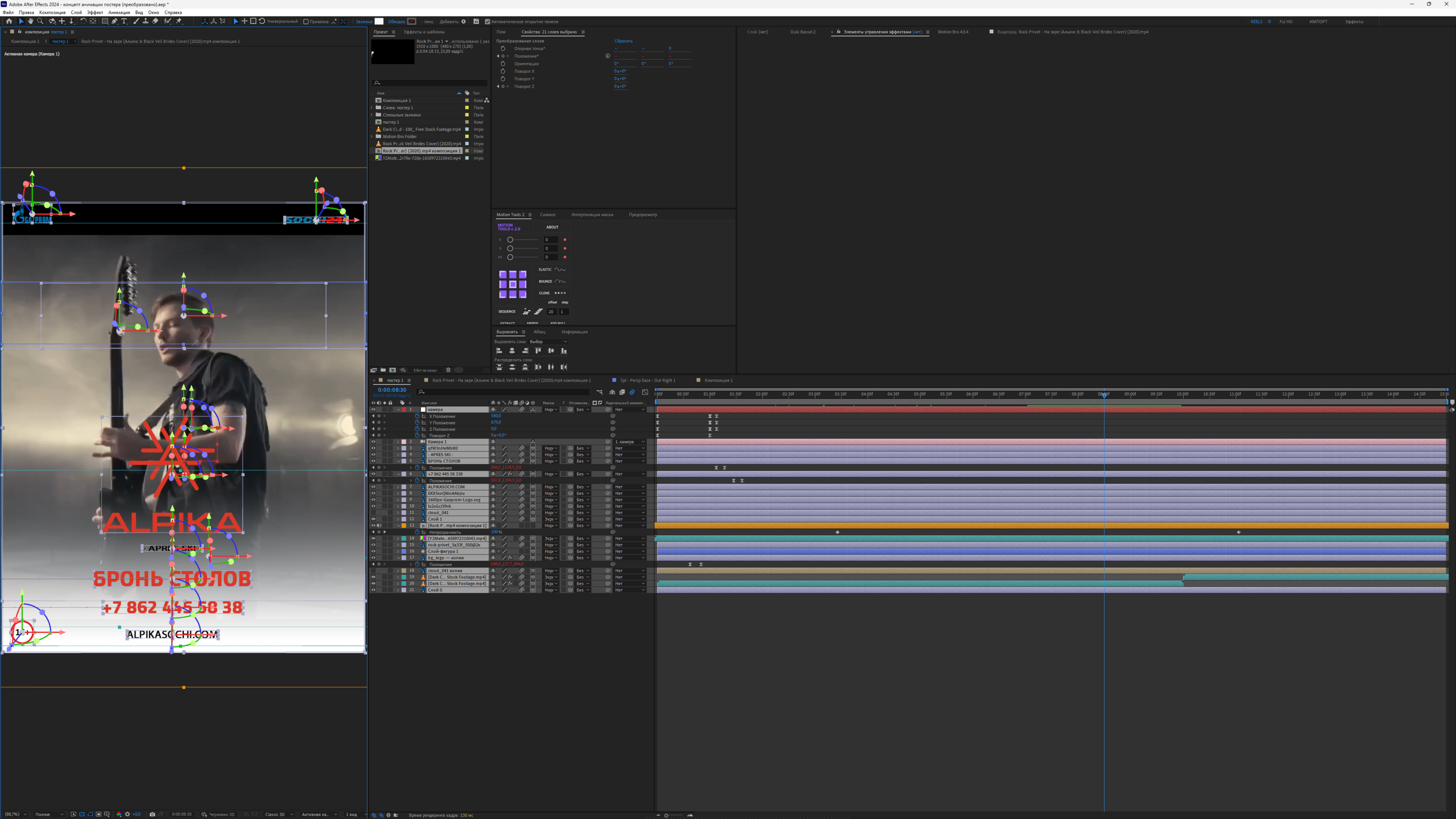Select the Rectangle shape tool
Screen dimensions: 1456x819
(105, 21)
